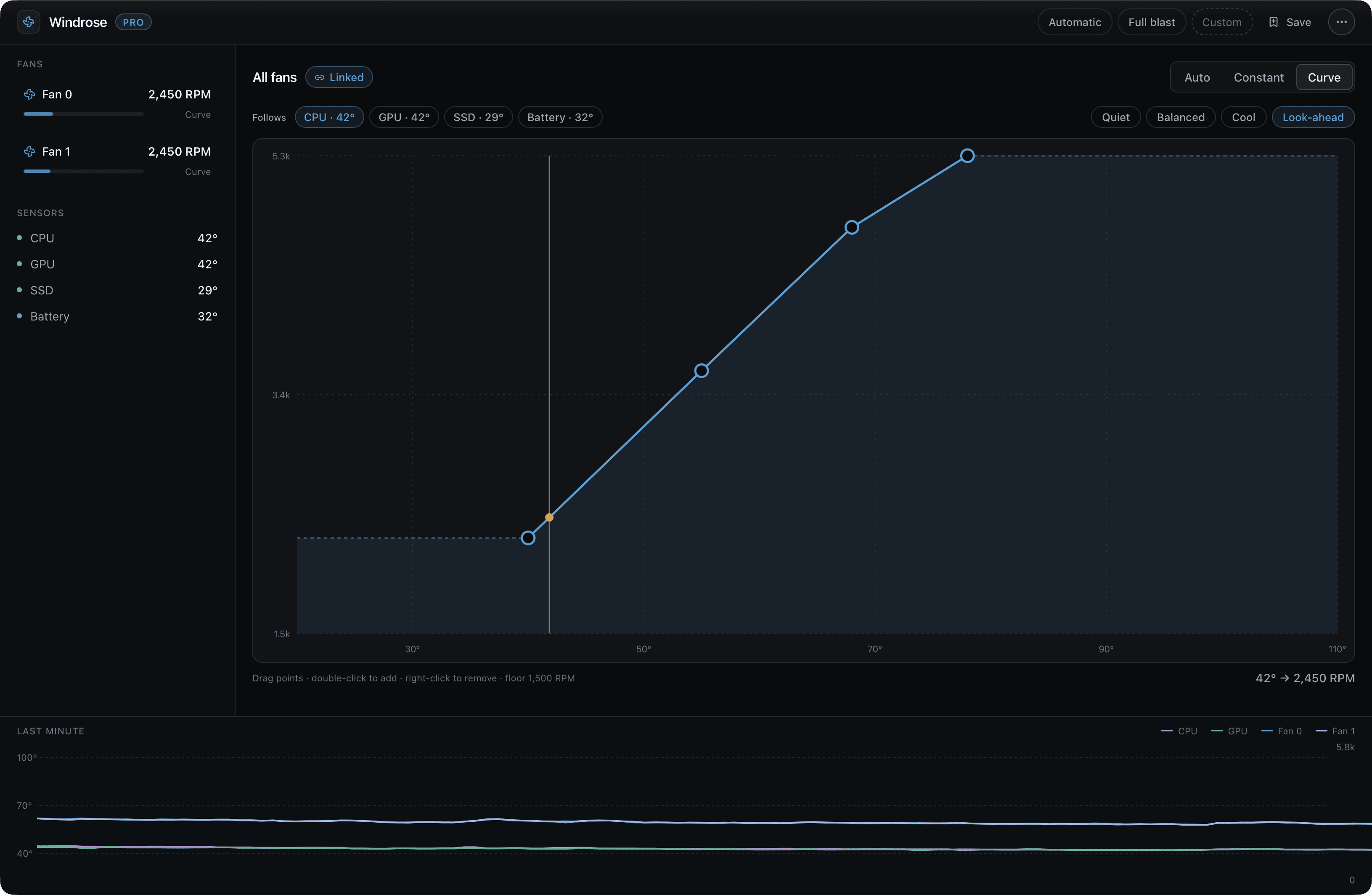Apply the Automatic profile
1372x895 pixels.
pos(1075,22)
